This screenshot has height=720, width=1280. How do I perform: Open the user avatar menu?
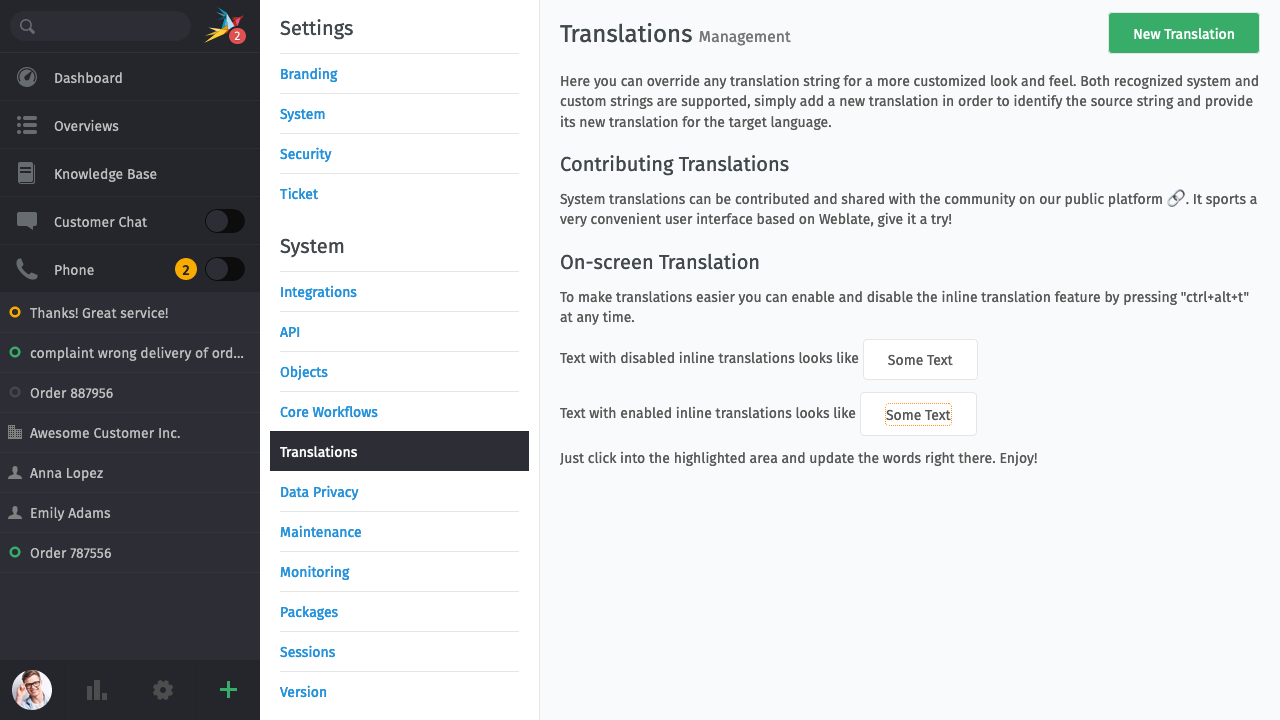coord(32,690)
